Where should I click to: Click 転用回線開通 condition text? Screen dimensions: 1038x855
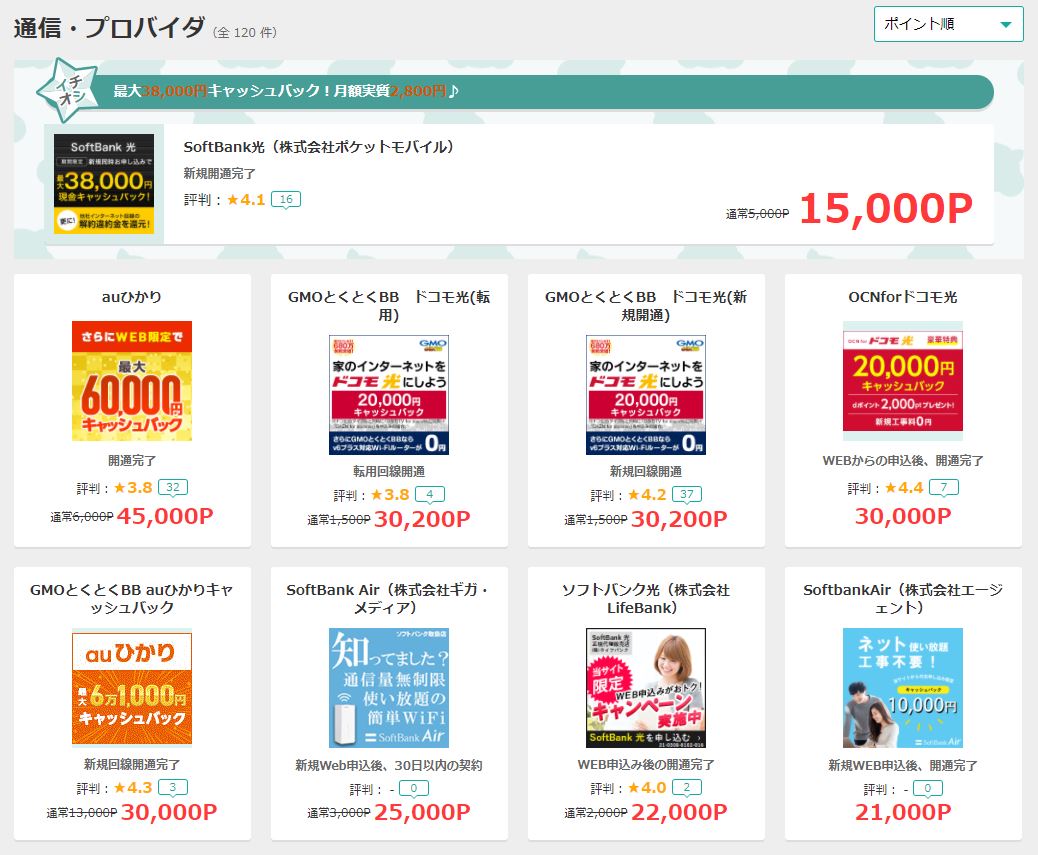coord(389,471)
